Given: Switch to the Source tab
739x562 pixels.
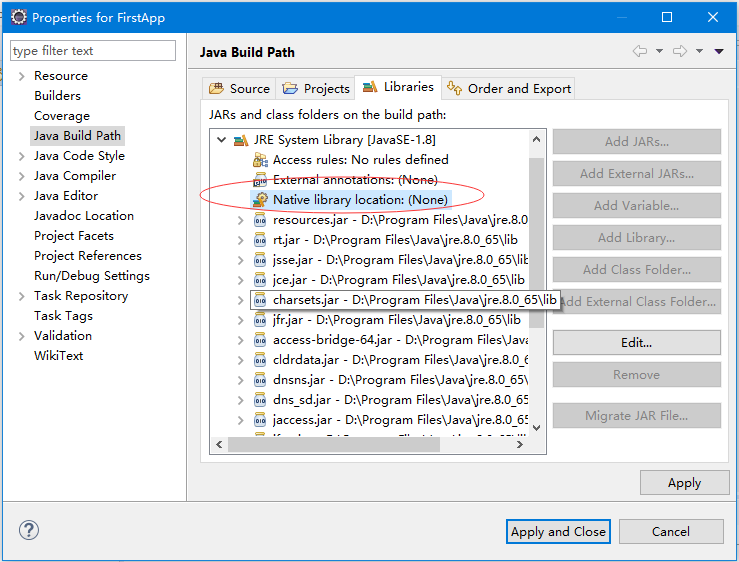Looking at the screenshot, I should (239, 89).
